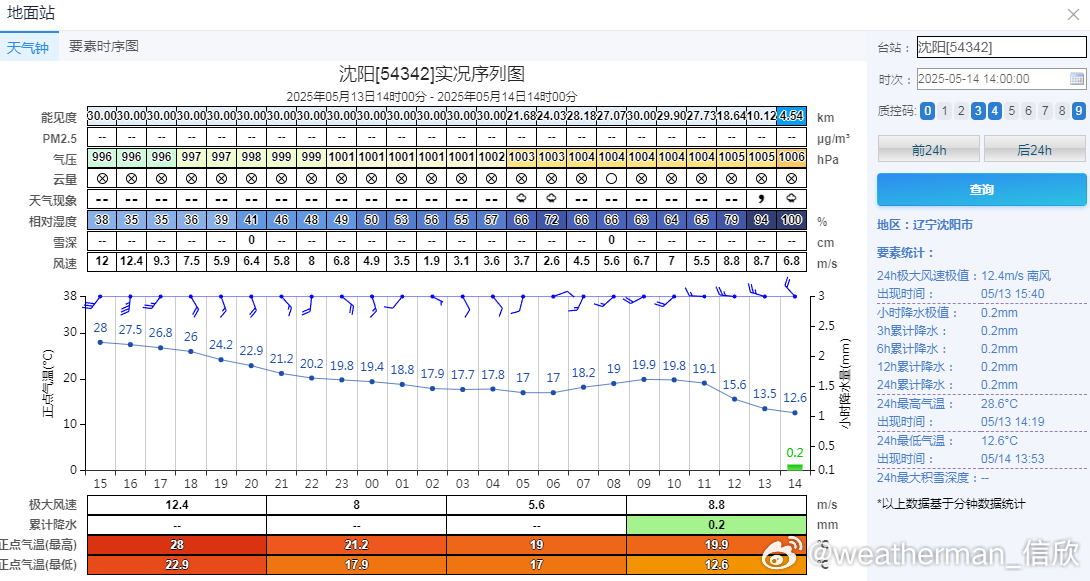Select the highlighted 4.54 visibility cell
The width and height of the screenshot is (1090, 581).
791,116
